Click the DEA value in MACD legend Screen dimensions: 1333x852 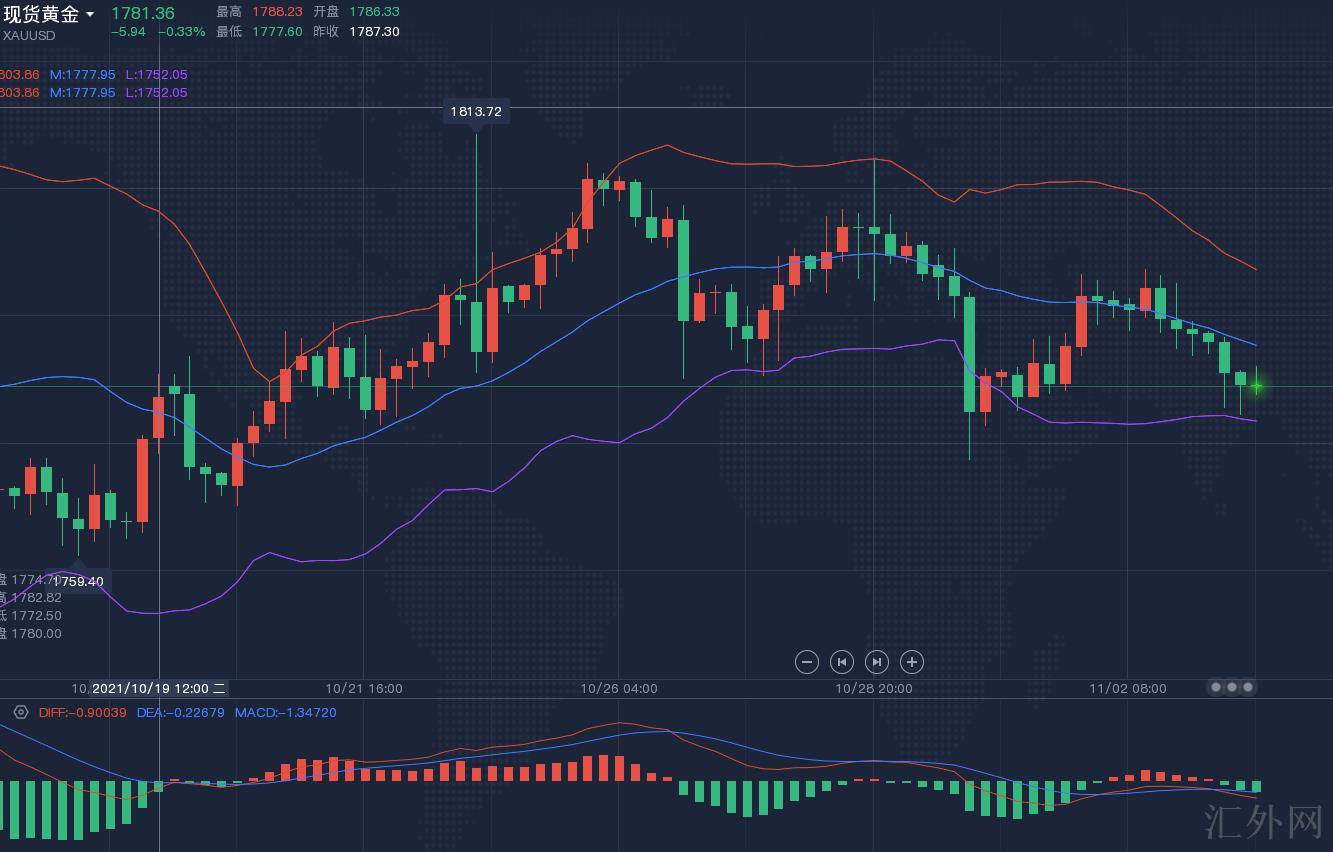click(180, 713)
